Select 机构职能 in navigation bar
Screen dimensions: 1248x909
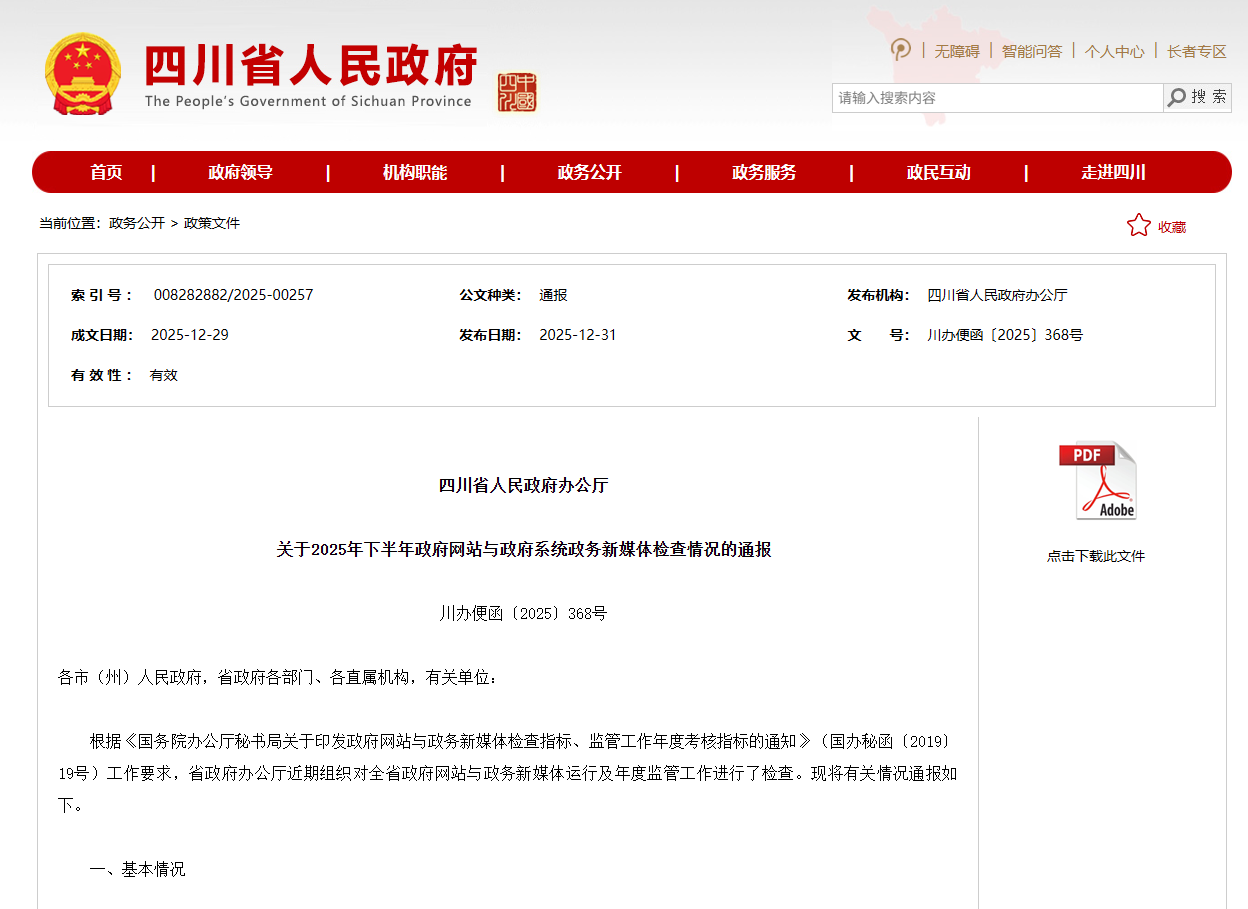tap(415, 172)
